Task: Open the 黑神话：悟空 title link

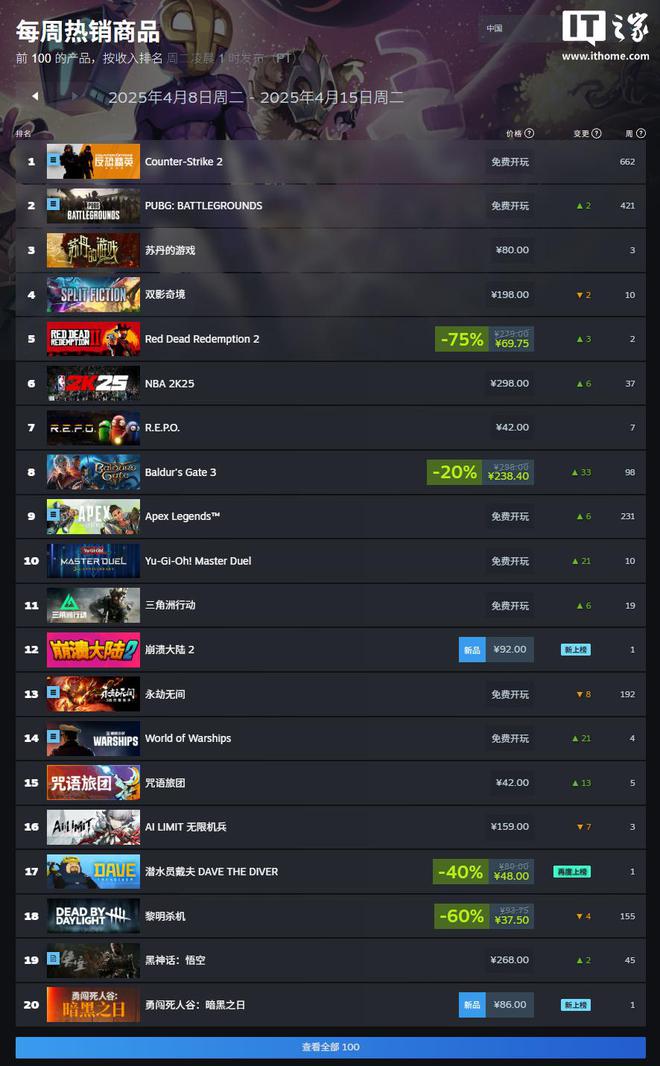Action: [175, 960]
